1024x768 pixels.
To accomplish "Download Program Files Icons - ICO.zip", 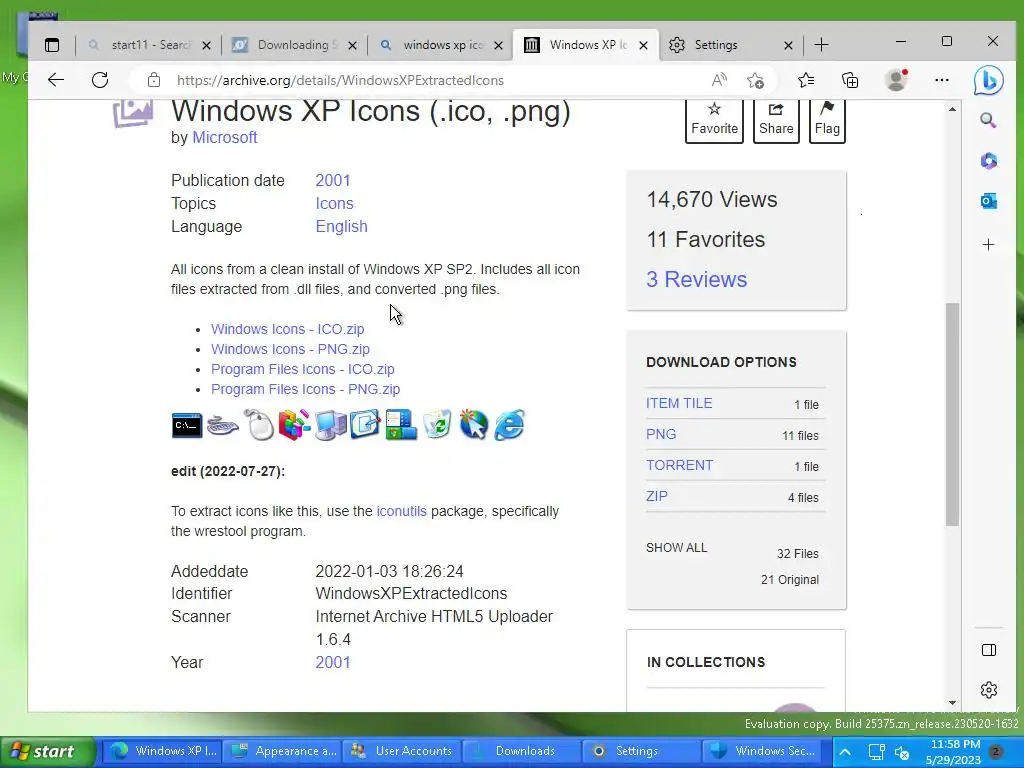I will point(302,370).
